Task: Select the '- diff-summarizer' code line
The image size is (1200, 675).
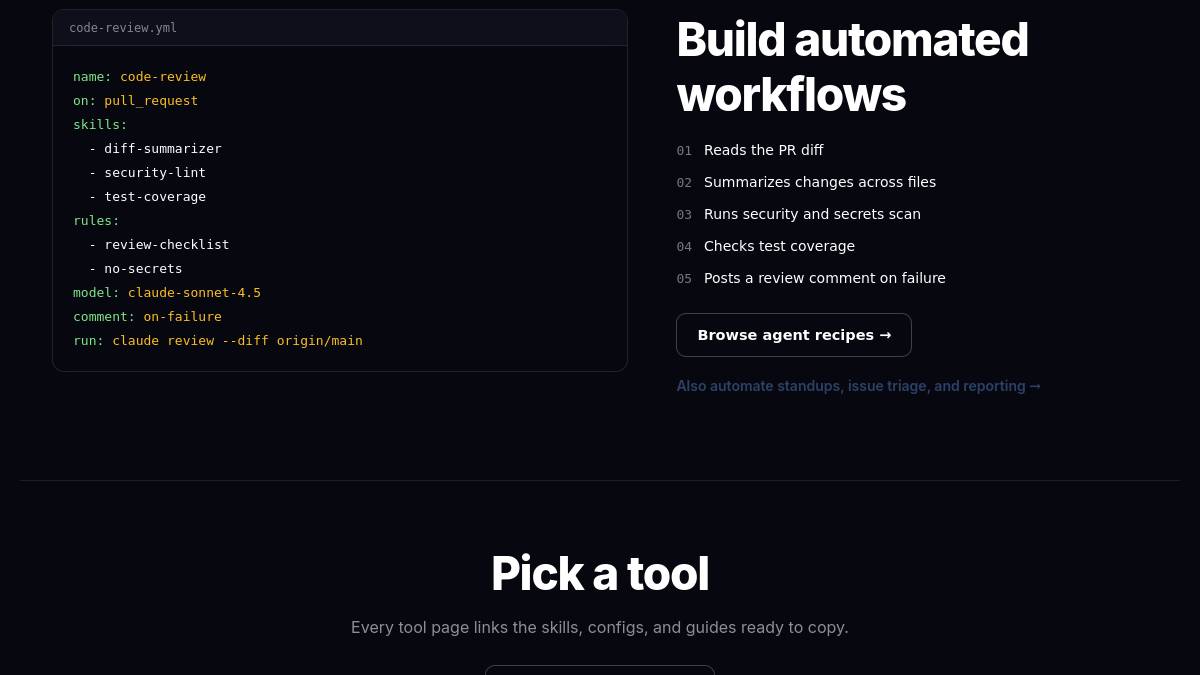Action: coord(155,149)
